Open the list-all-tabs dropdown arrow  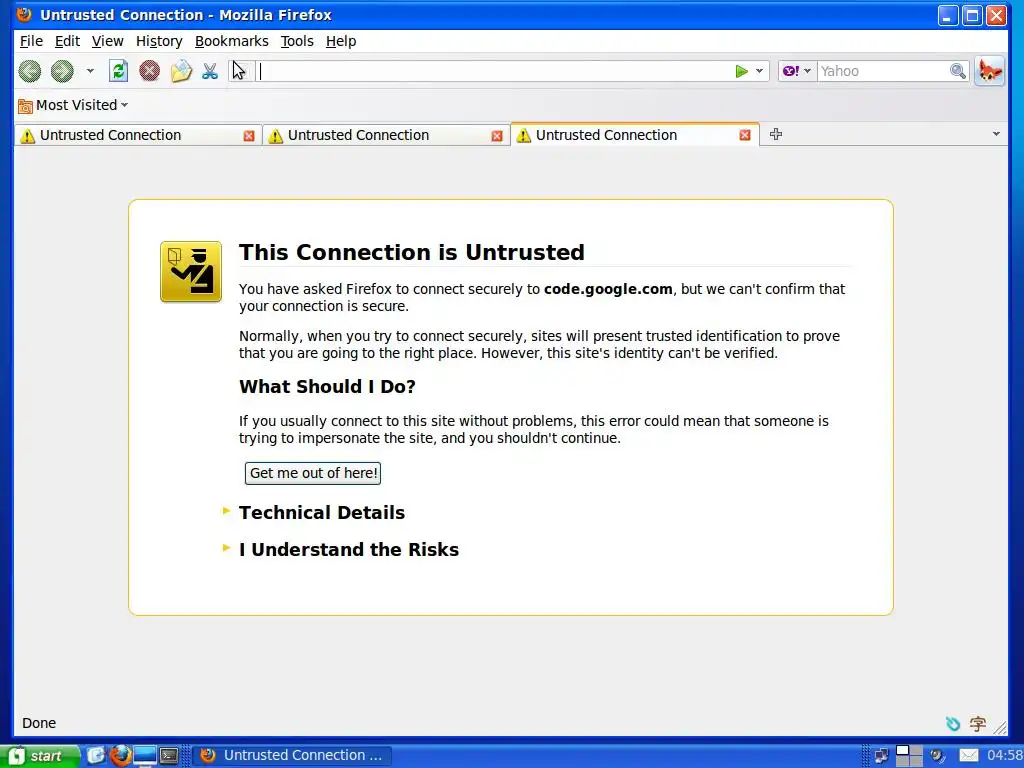coord(996,134)
